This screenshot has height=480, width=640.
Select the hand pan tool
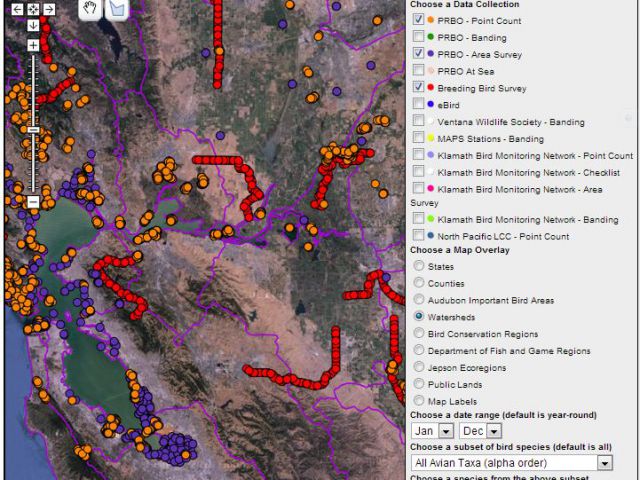click(90, 8)
